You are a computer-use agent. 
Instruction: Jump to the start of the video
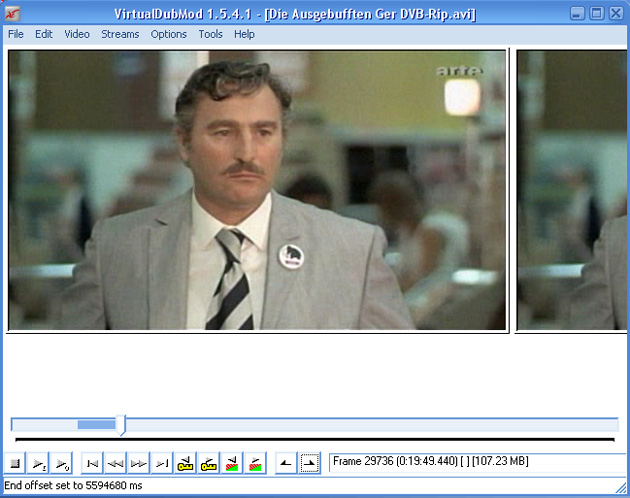click(x=92, y=463)
